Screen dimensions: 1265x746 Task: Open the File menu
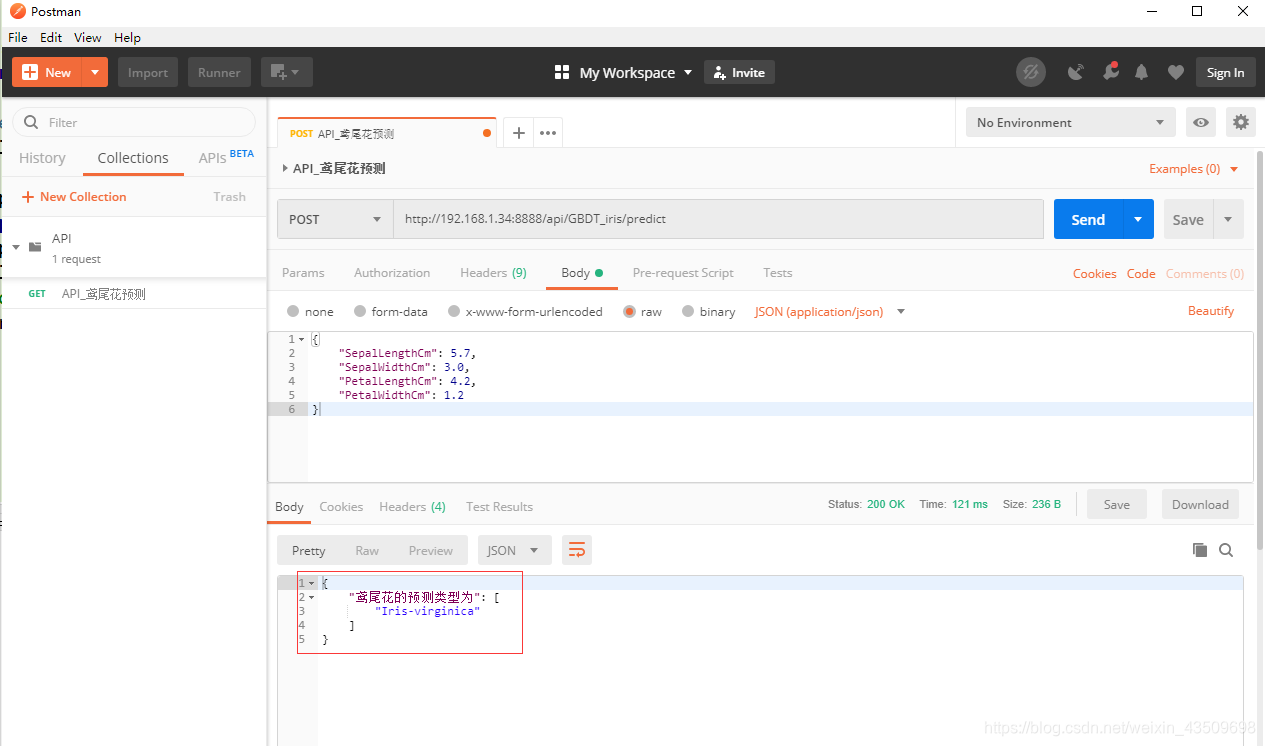(18, 37)
